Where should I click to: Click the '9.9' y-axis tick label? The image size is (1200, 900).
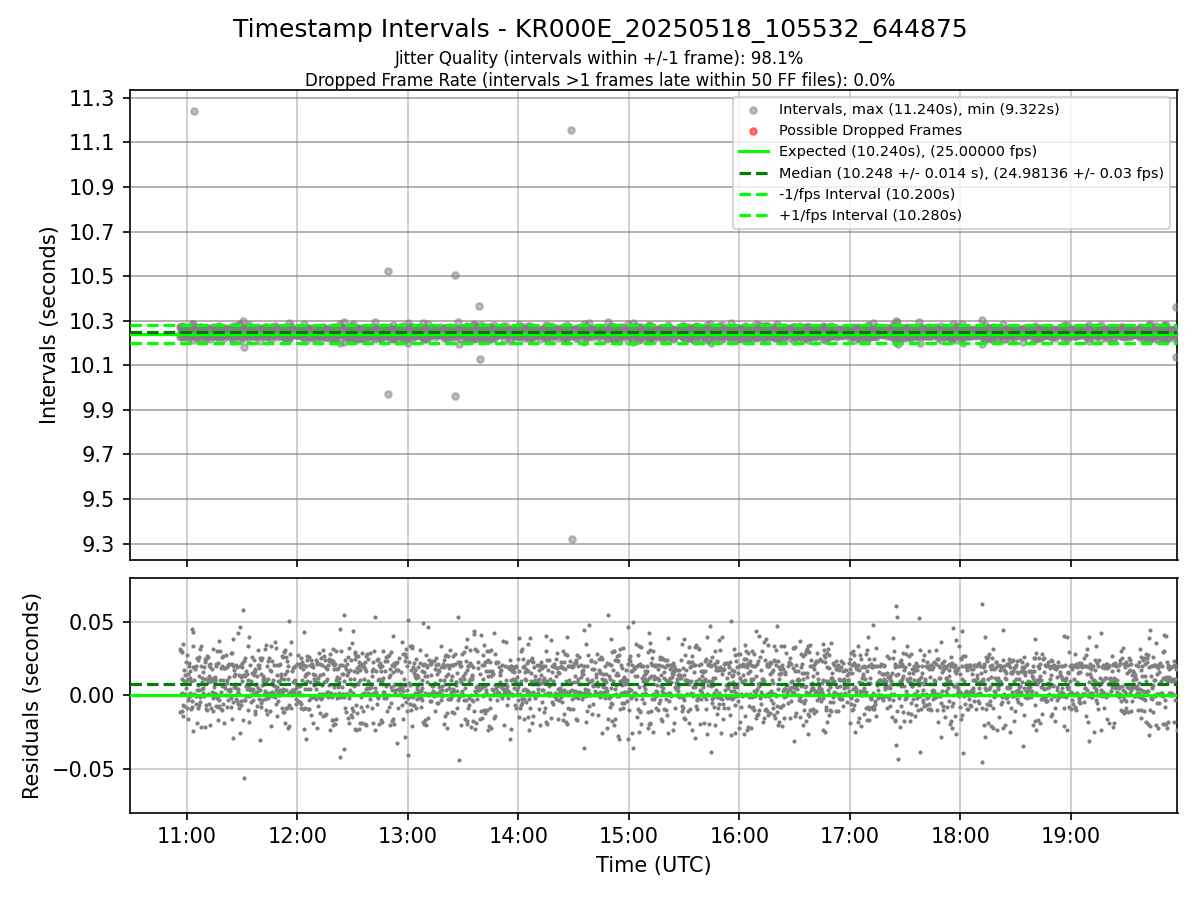[x=100, y=410]
